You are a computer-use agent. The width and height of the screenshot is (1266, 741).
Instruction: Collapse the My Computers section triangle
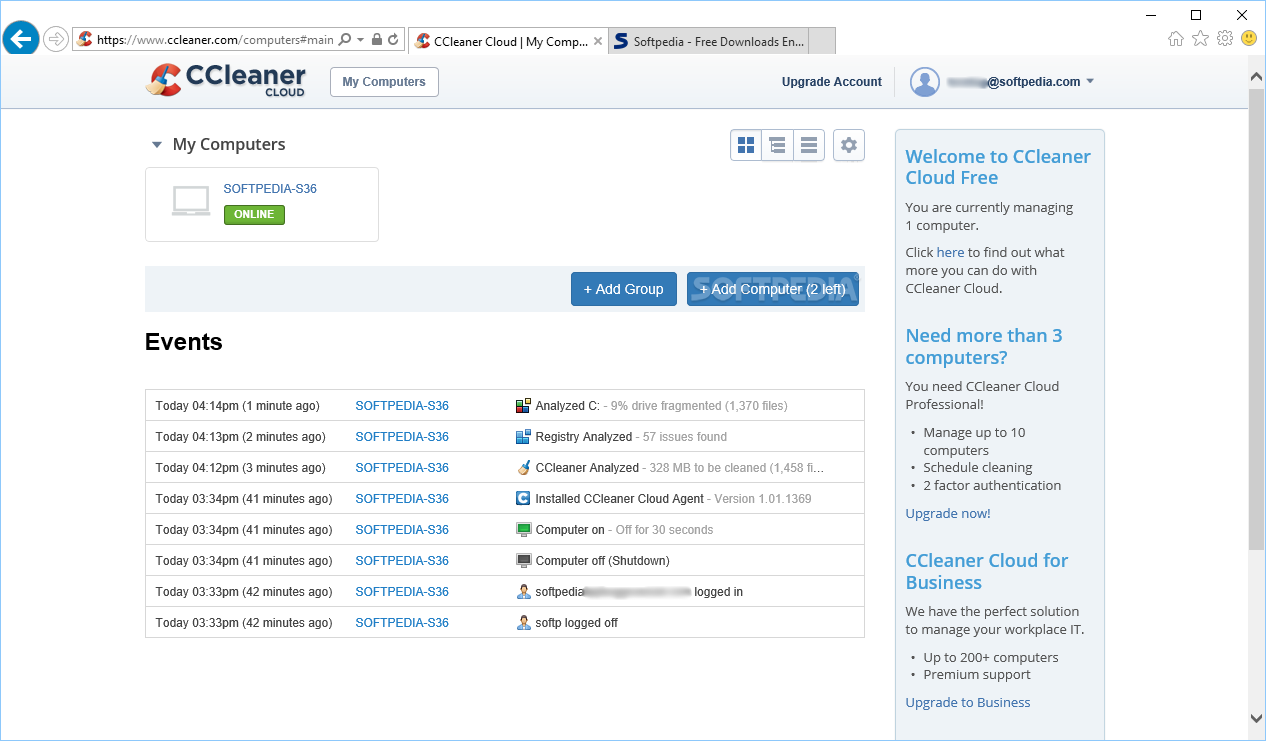pos(156,145)
